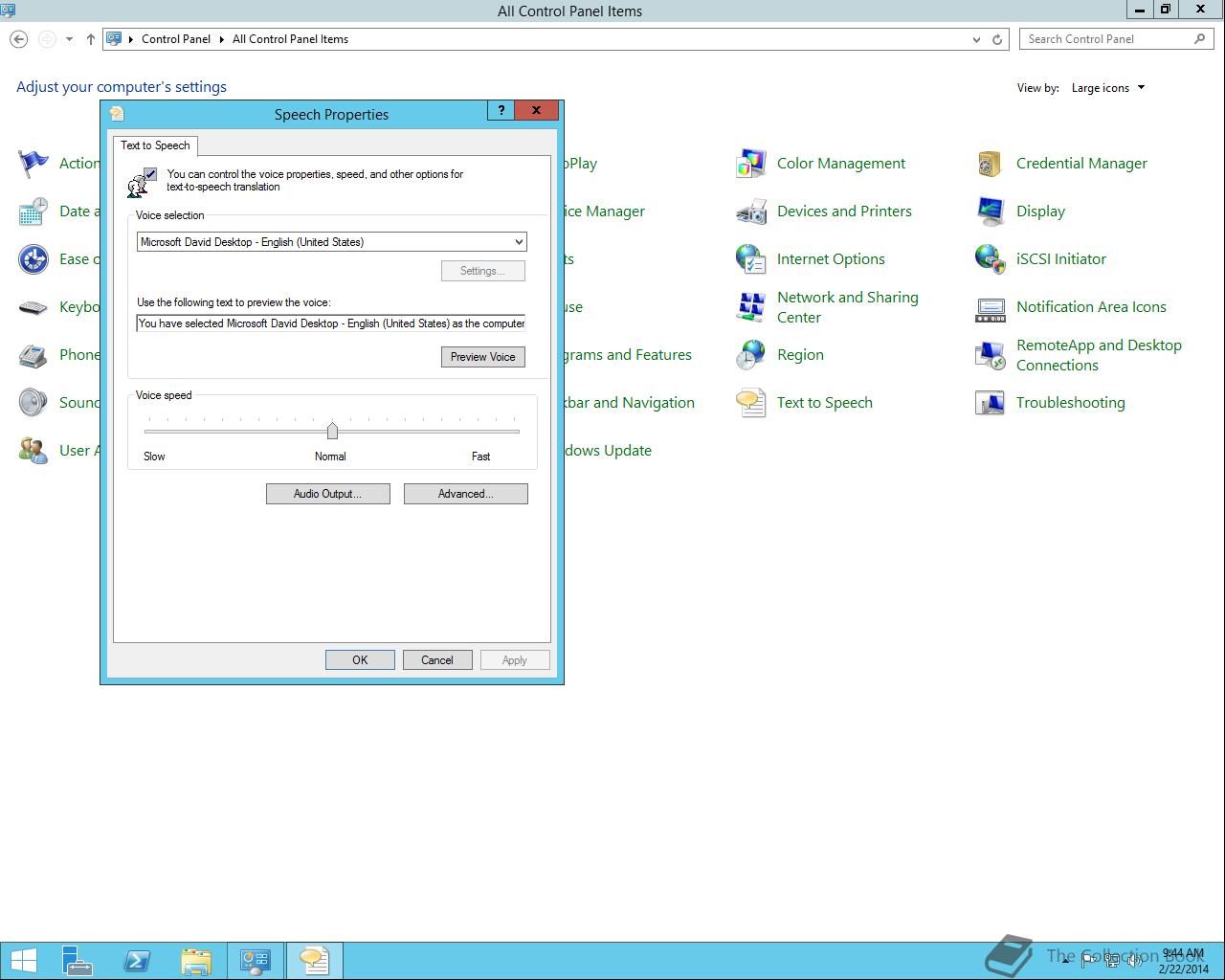1225x980 pixels.
Task: Expand the address bar history dropdown
Action: click(976, 39)
